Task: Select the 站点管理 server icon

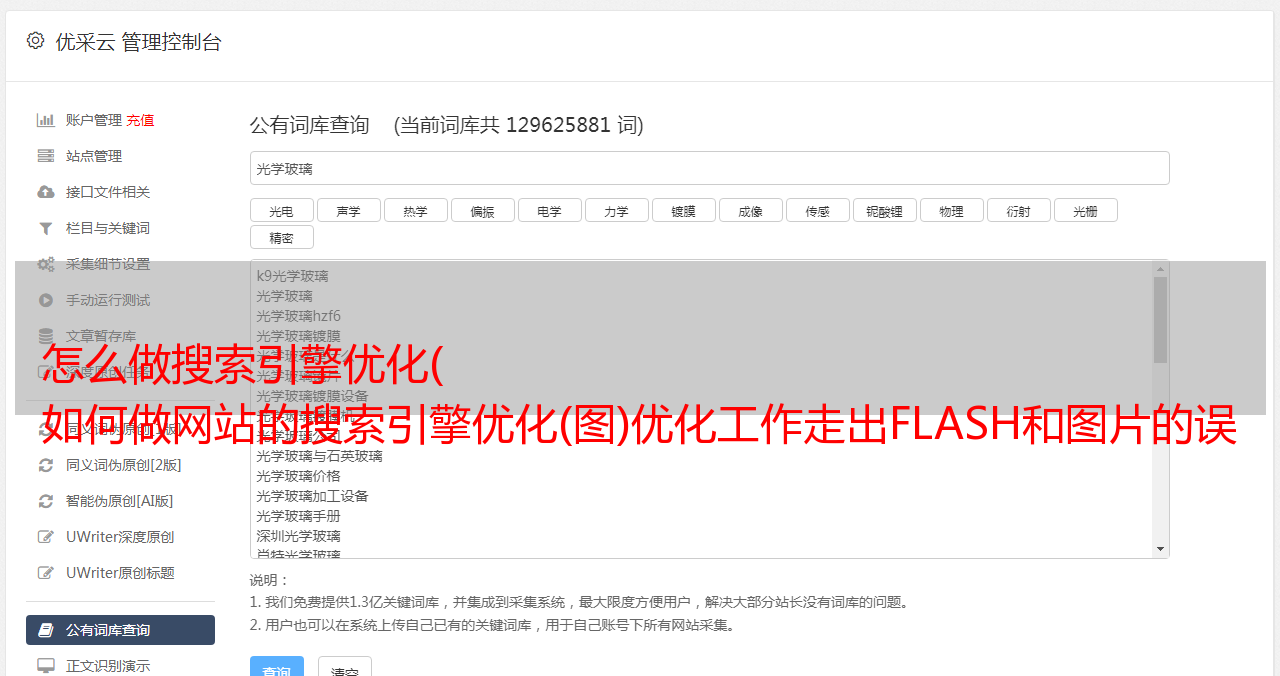Action: tap(45, 156)
